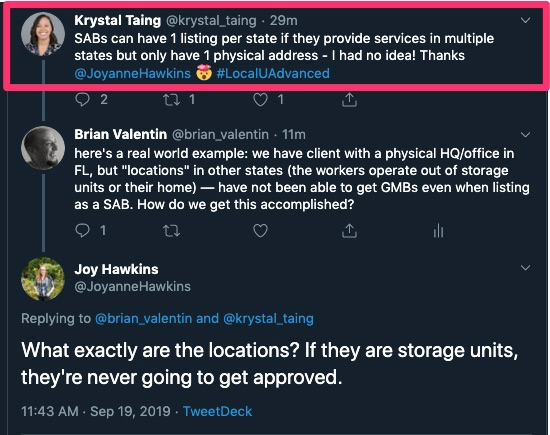
Task: Retweet Brian Valentin's tweet
Action: click(172, 231)
